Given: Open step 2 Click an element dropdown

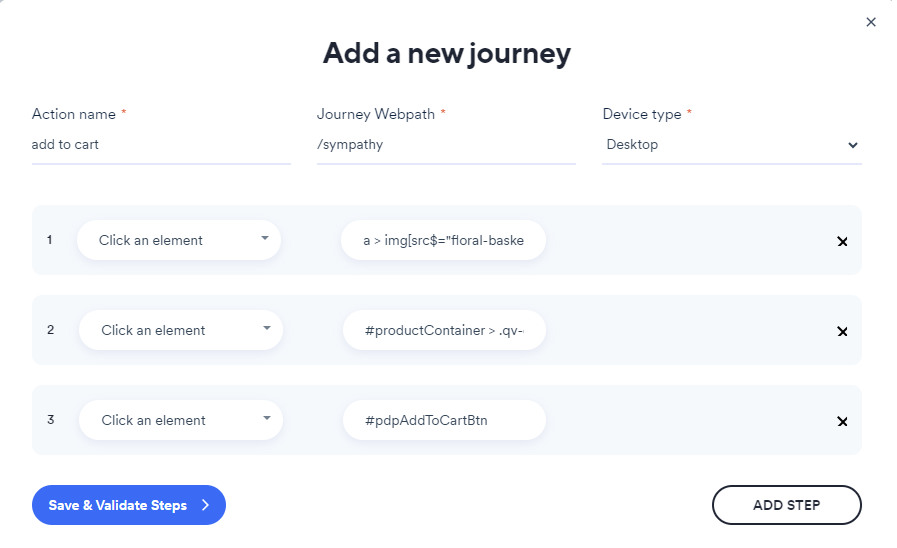Looking at the screenshot, I should 181,330.
